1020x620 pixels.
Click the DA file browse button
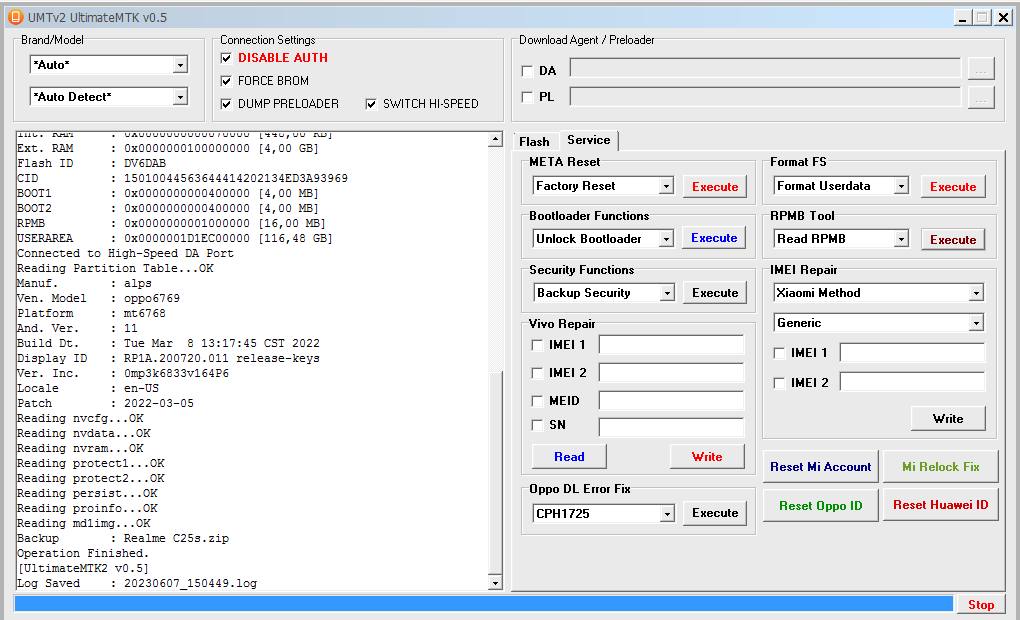981,68
